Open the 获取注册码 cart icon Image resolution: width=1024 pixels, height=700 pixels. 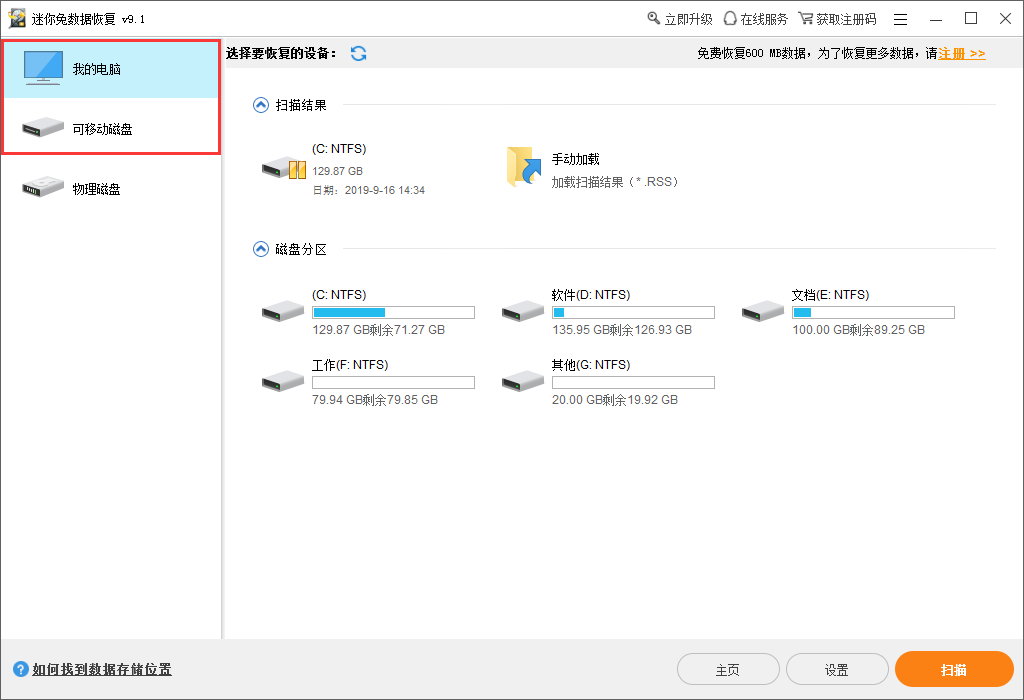[x=806, y=18]
